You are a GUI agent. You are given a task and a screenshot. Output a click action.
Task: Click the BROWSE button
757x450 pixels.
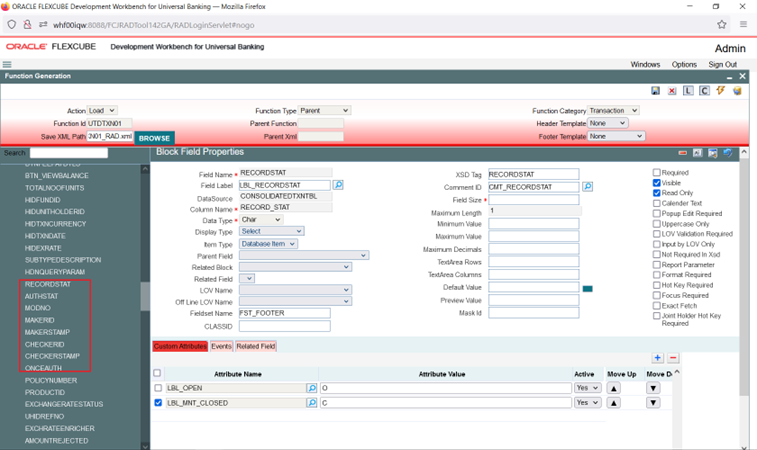(x=154, y=138)
